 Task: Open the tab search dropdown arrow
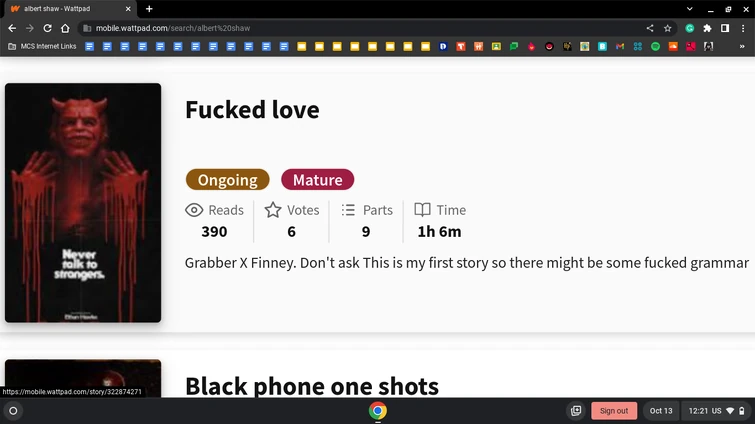[x=690, y=9]
